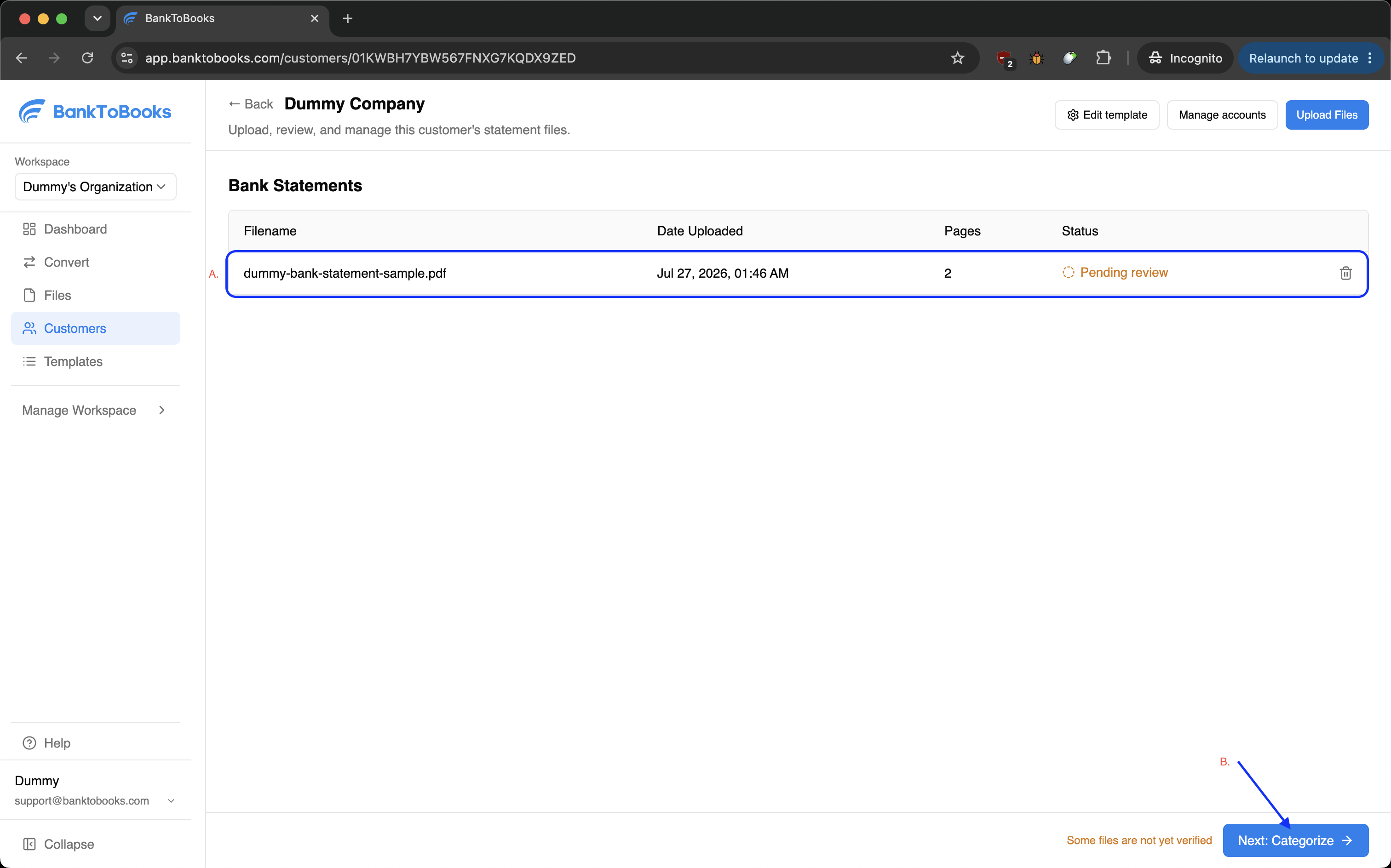Image resolution: width=1391 pixels, height=868 pixels.
Task: Open Manage accounts
Action: [1222, 115]
